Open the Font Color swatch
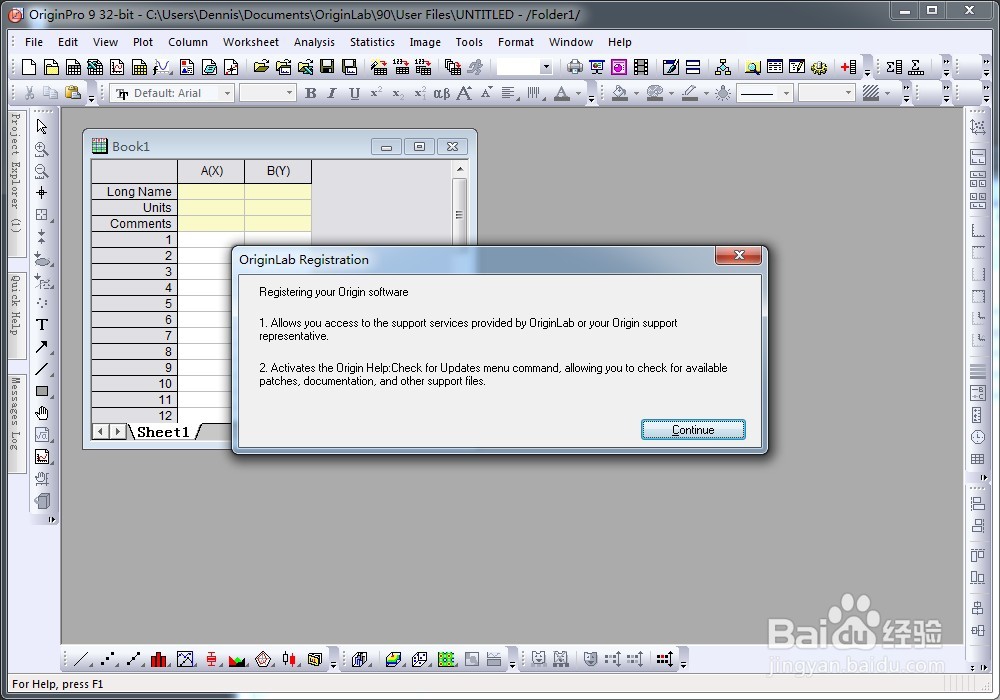 pyautogui.click(x=562, y=93)
